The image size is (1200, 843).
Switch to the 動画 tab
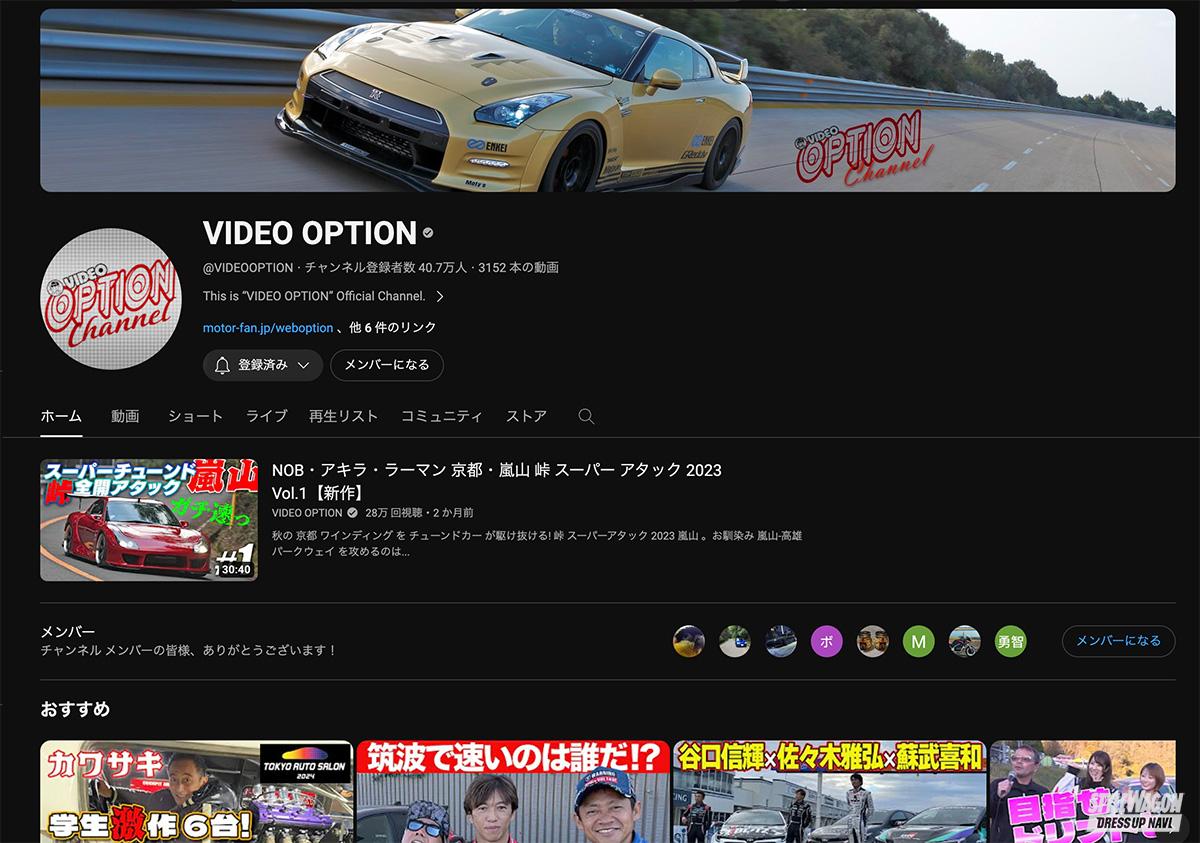pos(125,416)
